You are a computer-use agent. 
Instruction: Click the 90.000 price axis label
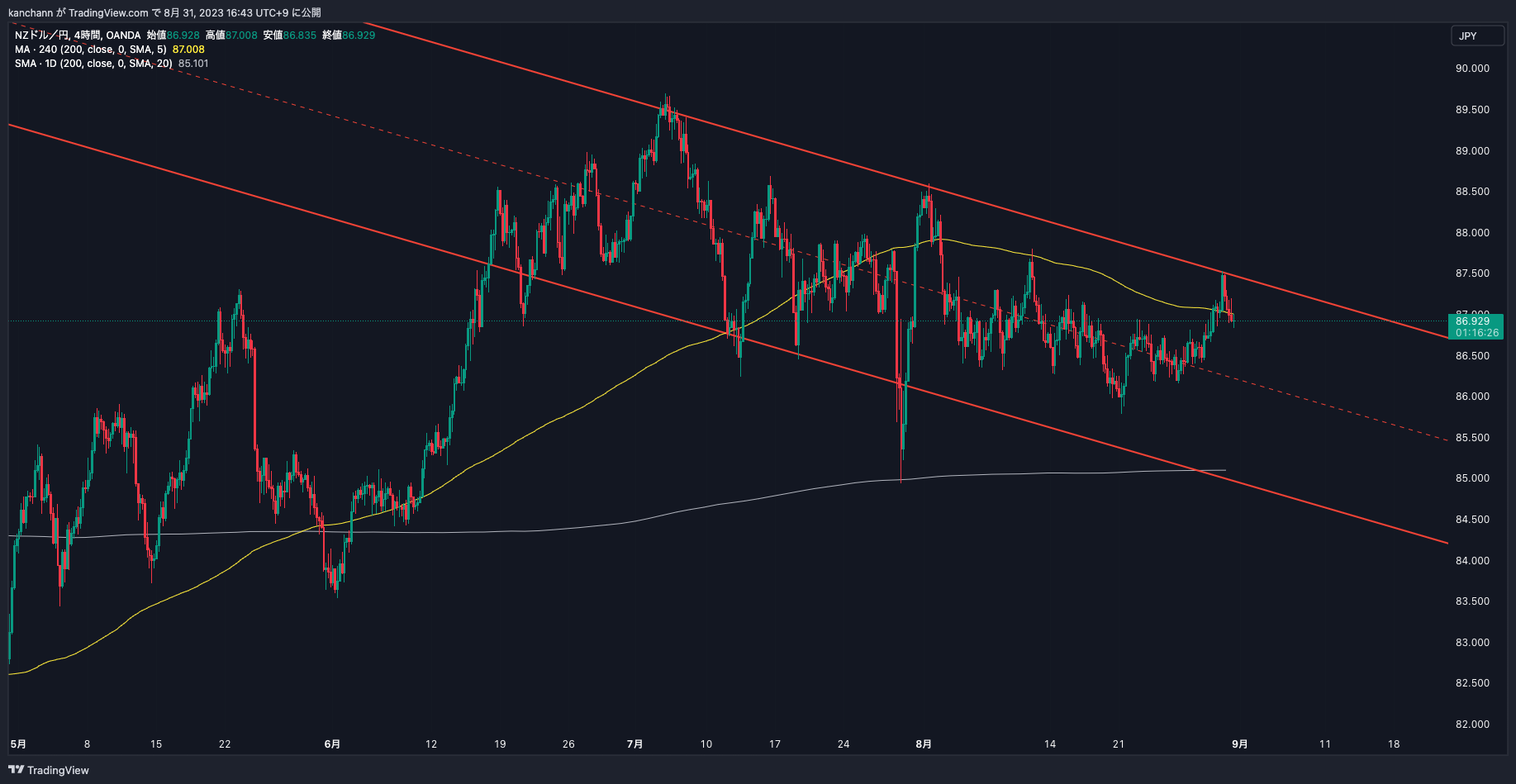point(1472,69)
